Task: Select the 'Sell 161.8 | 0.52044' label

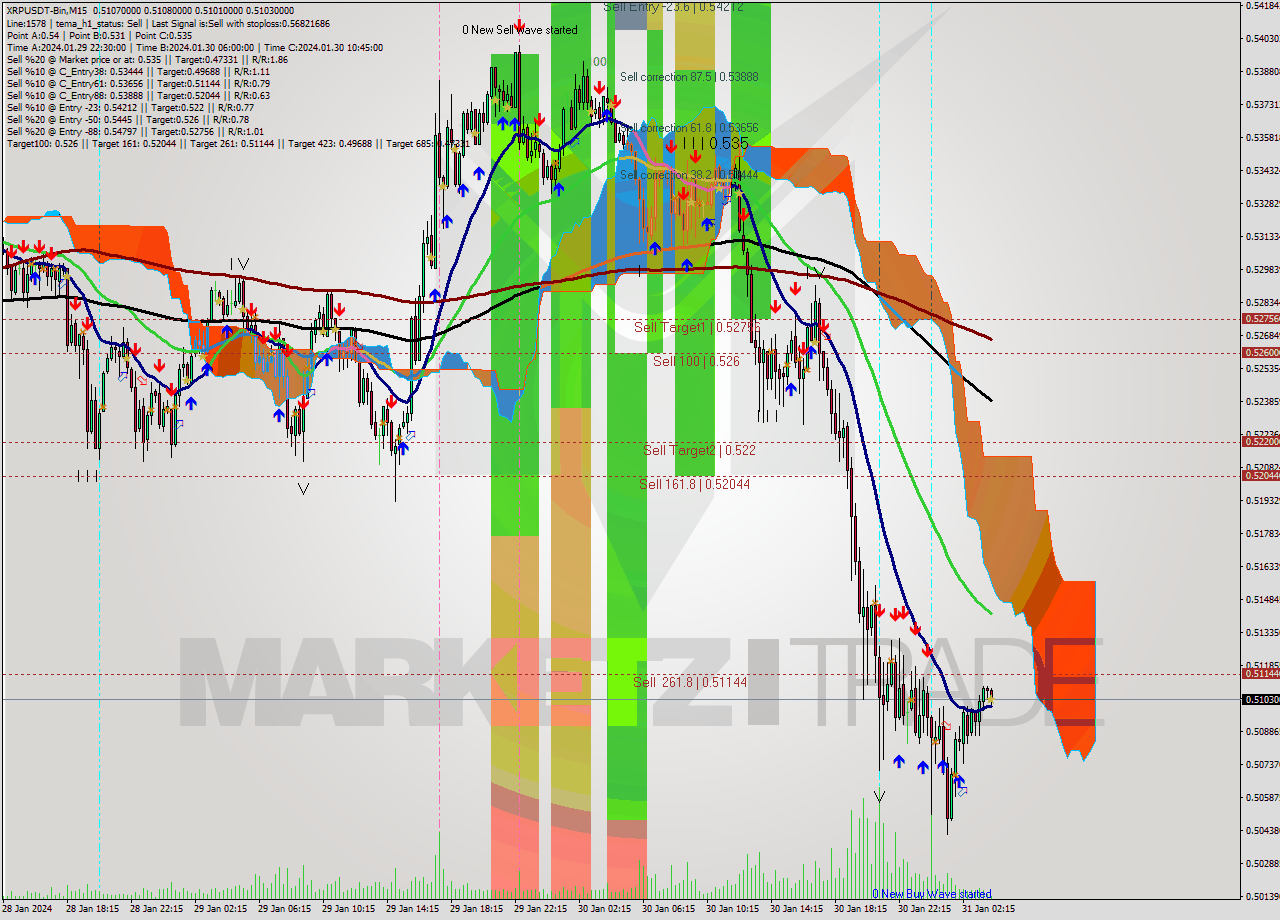Action: pos(694,483)
